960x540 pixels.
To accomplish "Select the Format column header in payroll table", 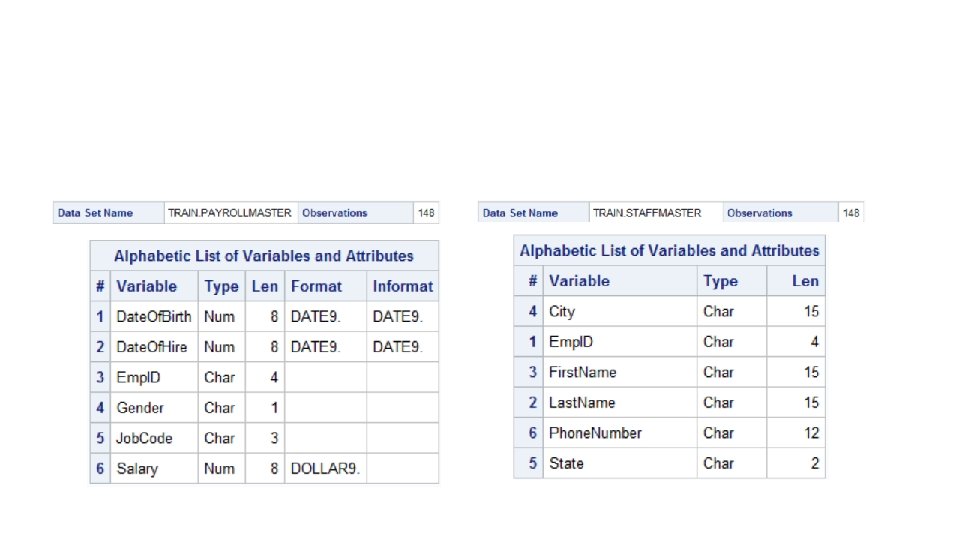I will click(326, 287).
